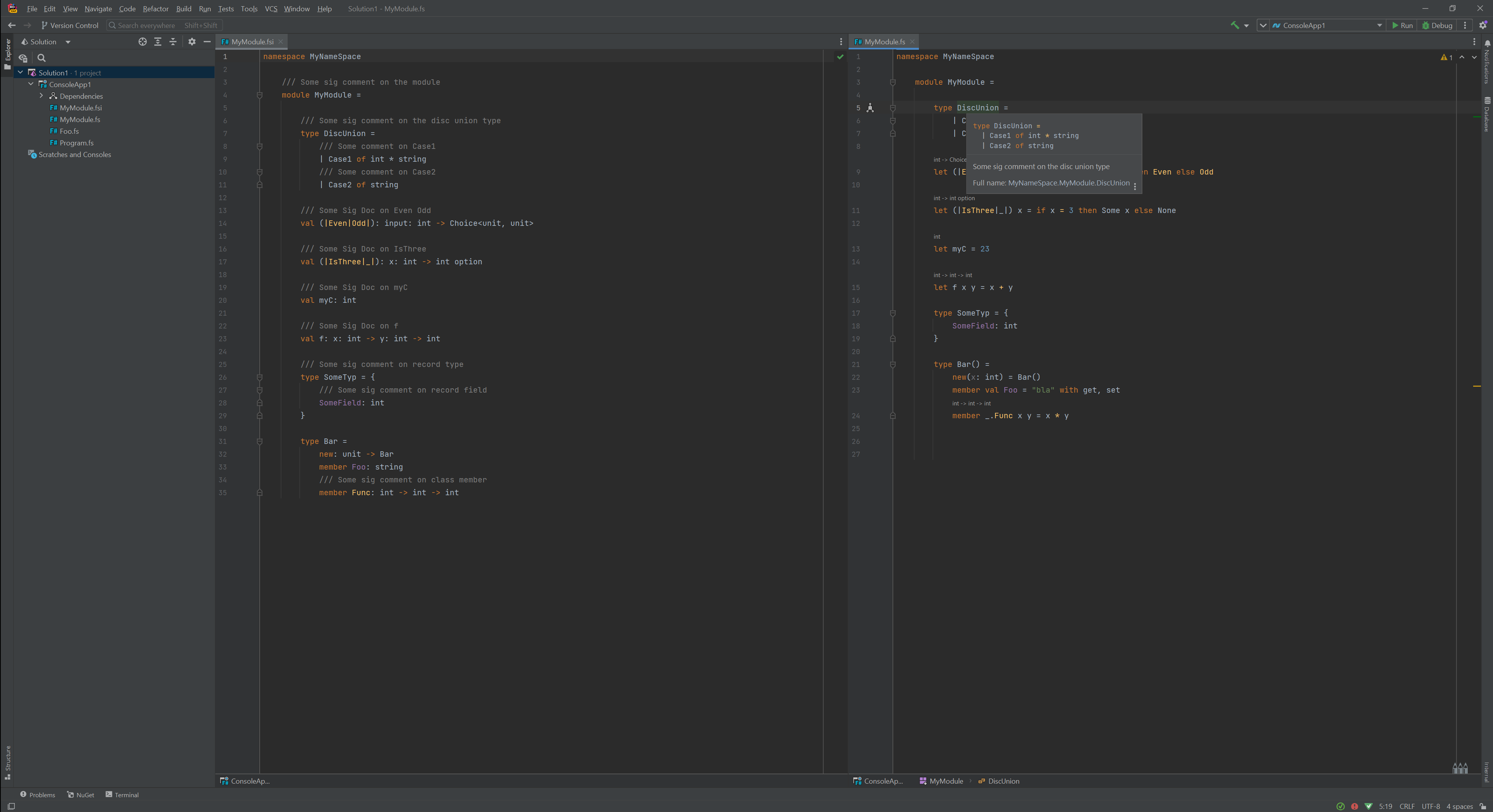Click the Run button
Image resolution: width=1493 pixels, height=812 pixels.
click(x=1402, y=25)
